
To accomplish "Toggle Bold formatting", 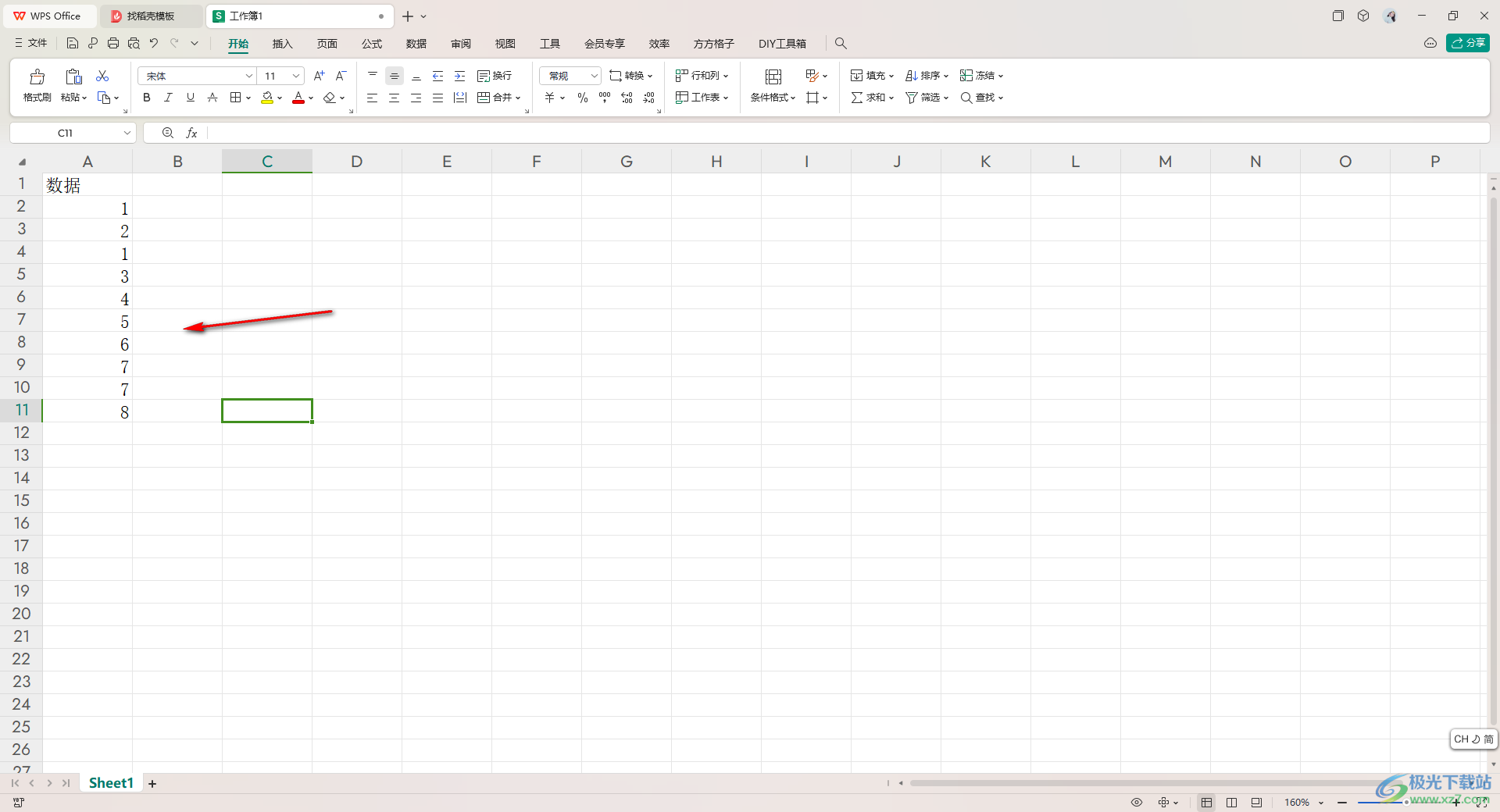I will click(147, 98).
